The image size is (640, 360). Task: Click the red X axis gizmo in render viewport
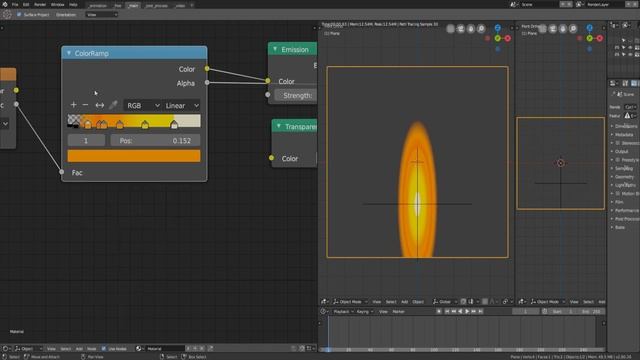(x=508, y=38)
